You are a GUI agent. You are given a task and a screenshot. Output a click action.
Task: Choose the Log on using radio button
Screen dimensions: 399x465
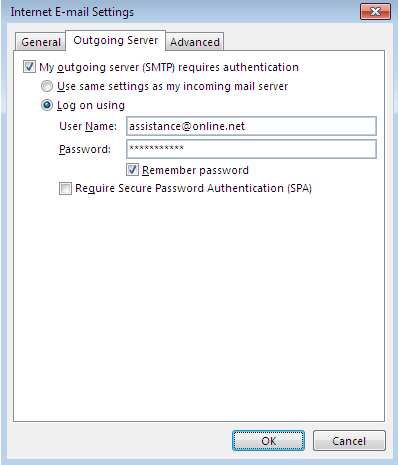pos(47,105)
